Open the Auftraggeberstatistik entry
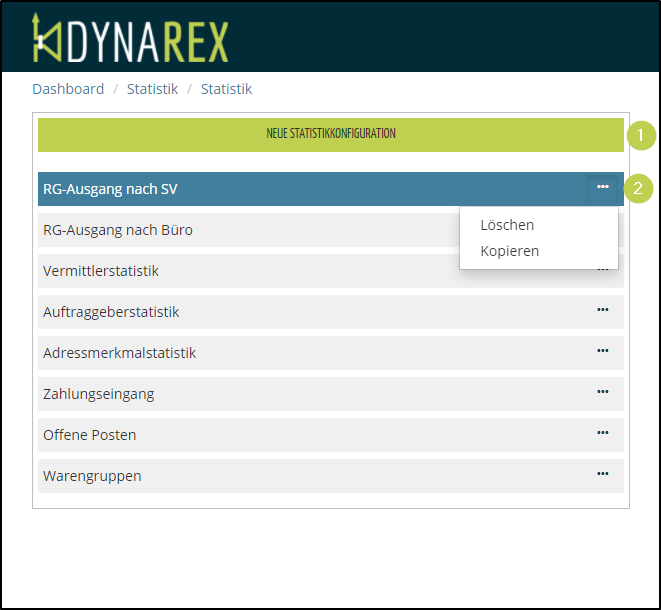This screenshot has height=610, width=661. coord(111,312)
